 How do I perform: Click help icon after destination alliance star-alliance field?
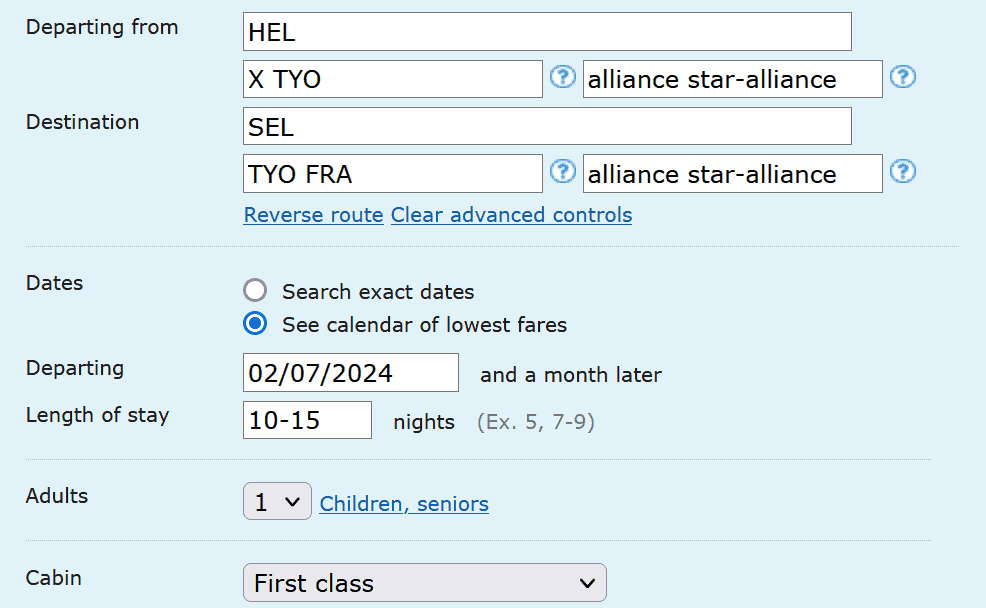(903, 171)
